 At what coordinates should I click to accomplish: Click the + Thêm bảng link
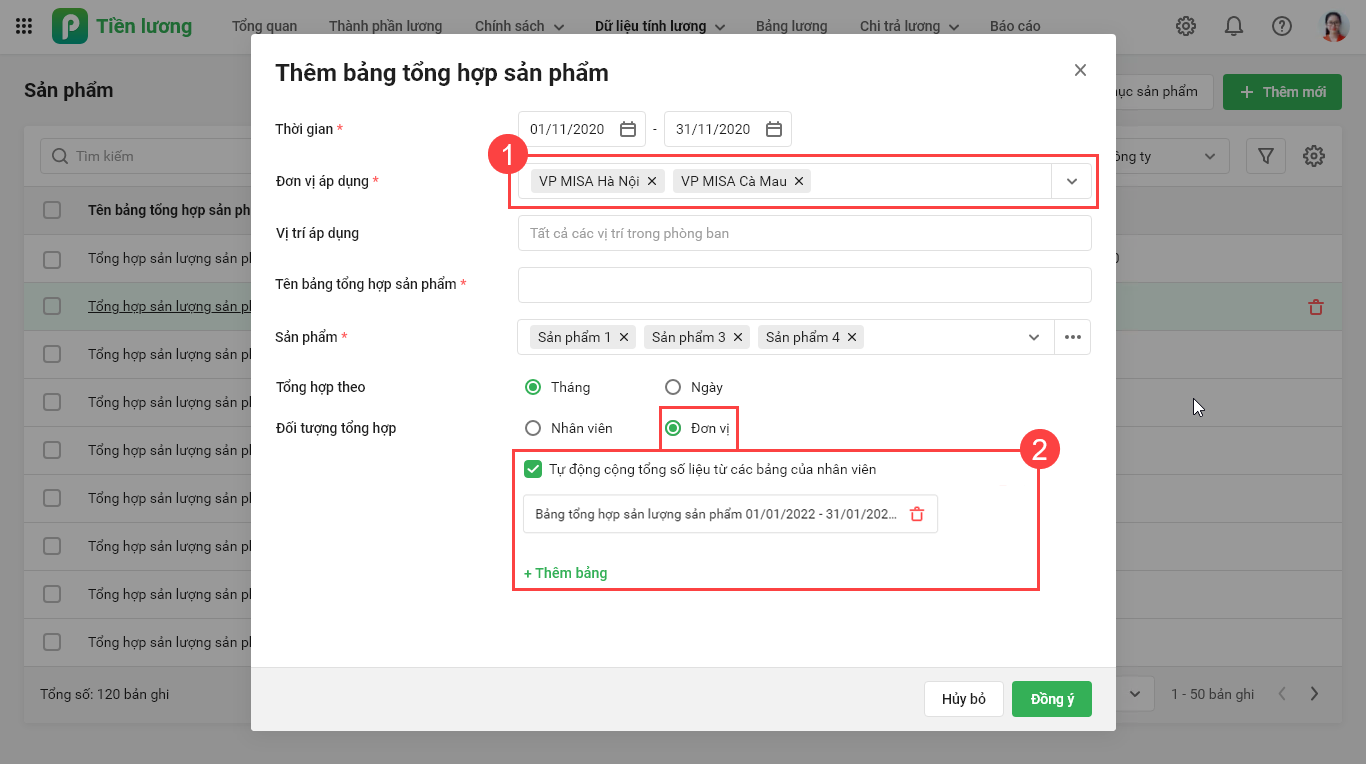(566, 573)
